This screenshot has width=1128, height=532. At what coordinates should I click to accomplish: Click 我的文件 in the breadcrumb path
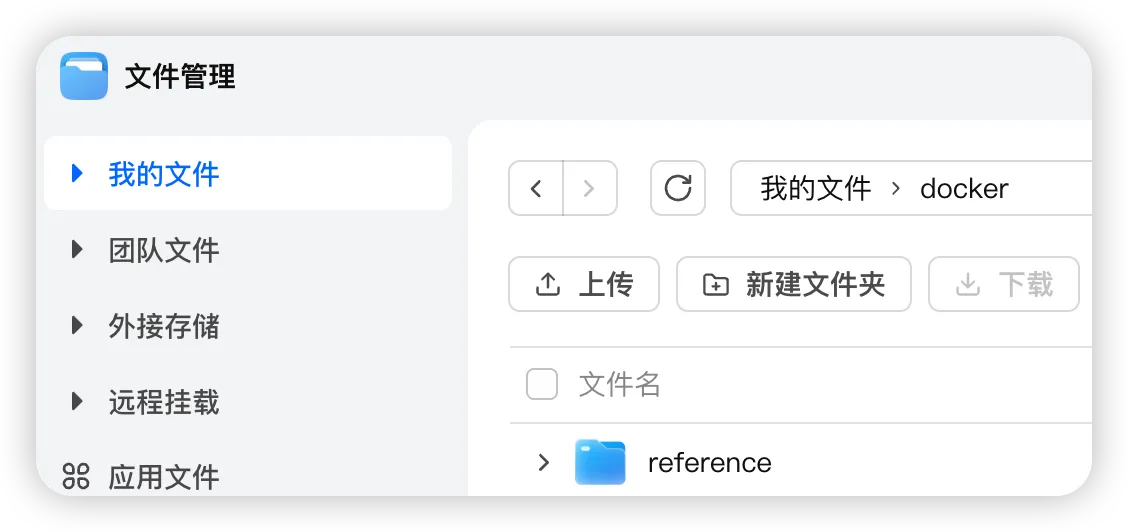[816, 188]
